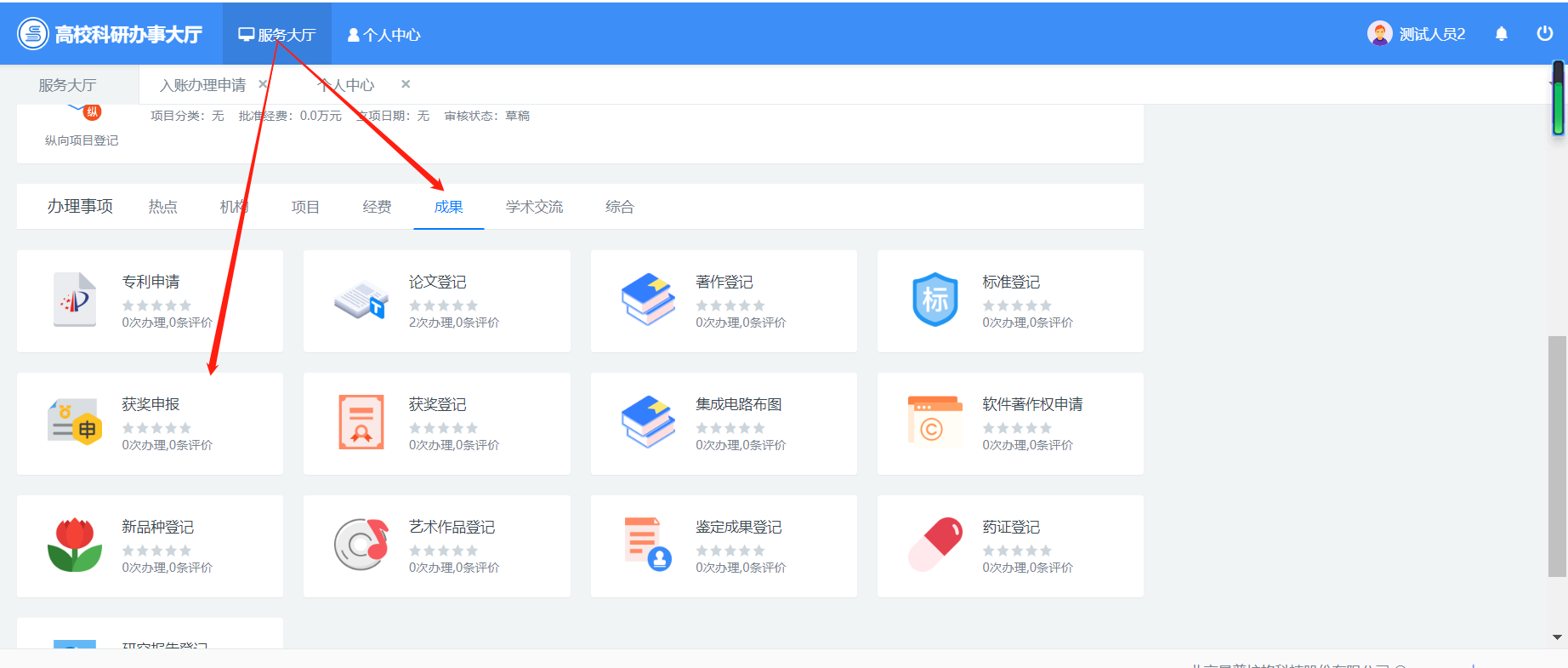1568x668 pixels.
Task: Open the 获奖登记 certificate icon
Action: click(361, 422)
